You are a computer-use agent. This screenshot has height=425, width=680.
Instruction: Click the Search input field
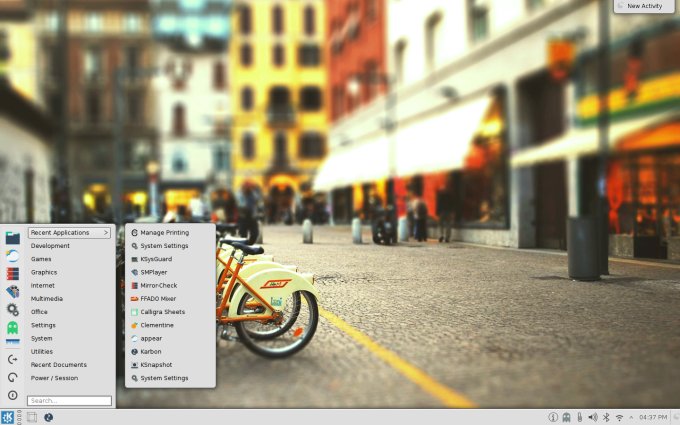click(x=69, y=401)
